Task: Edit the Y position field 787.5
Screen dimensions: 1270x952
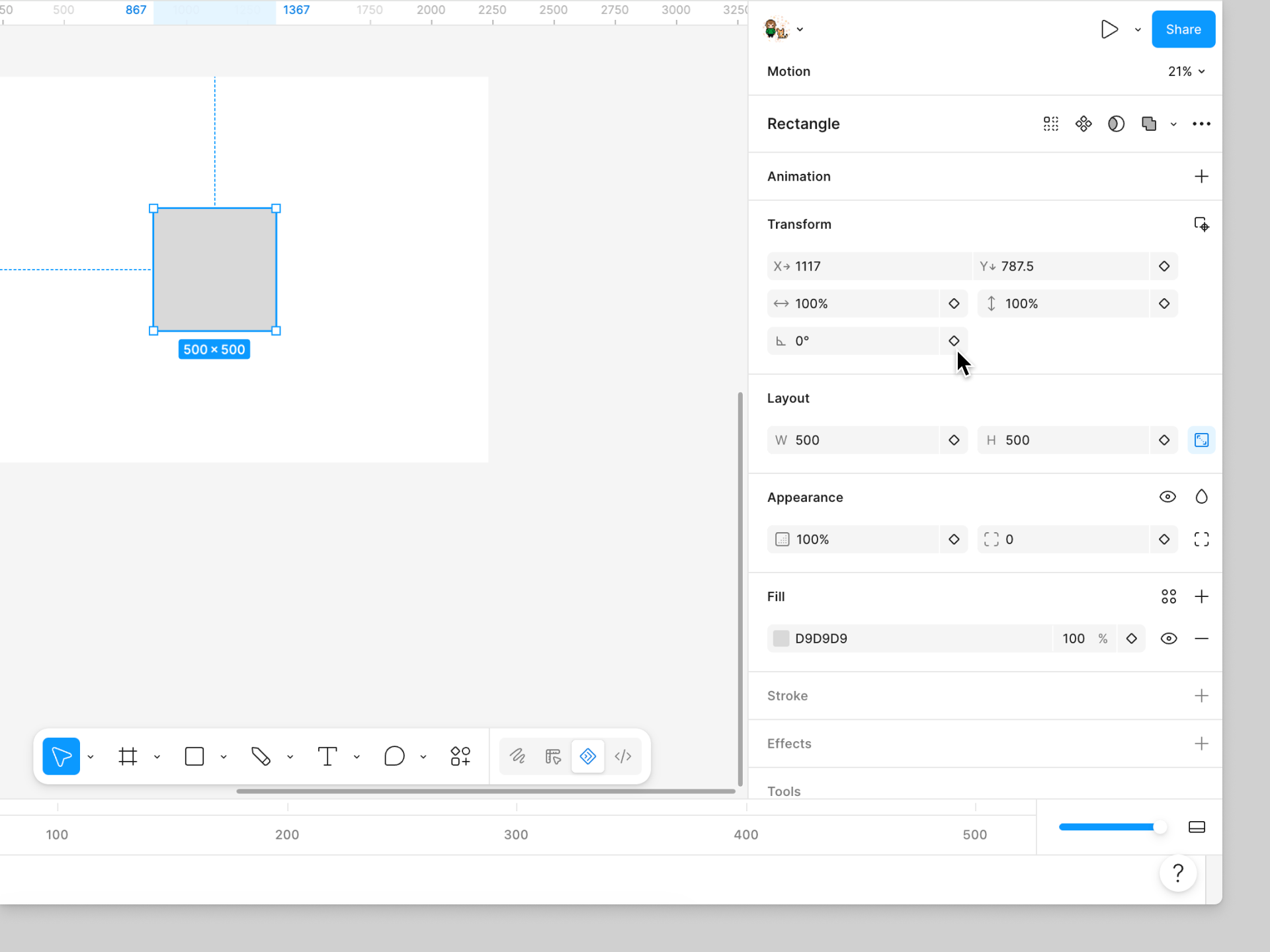Action: tap(1061, 266)
